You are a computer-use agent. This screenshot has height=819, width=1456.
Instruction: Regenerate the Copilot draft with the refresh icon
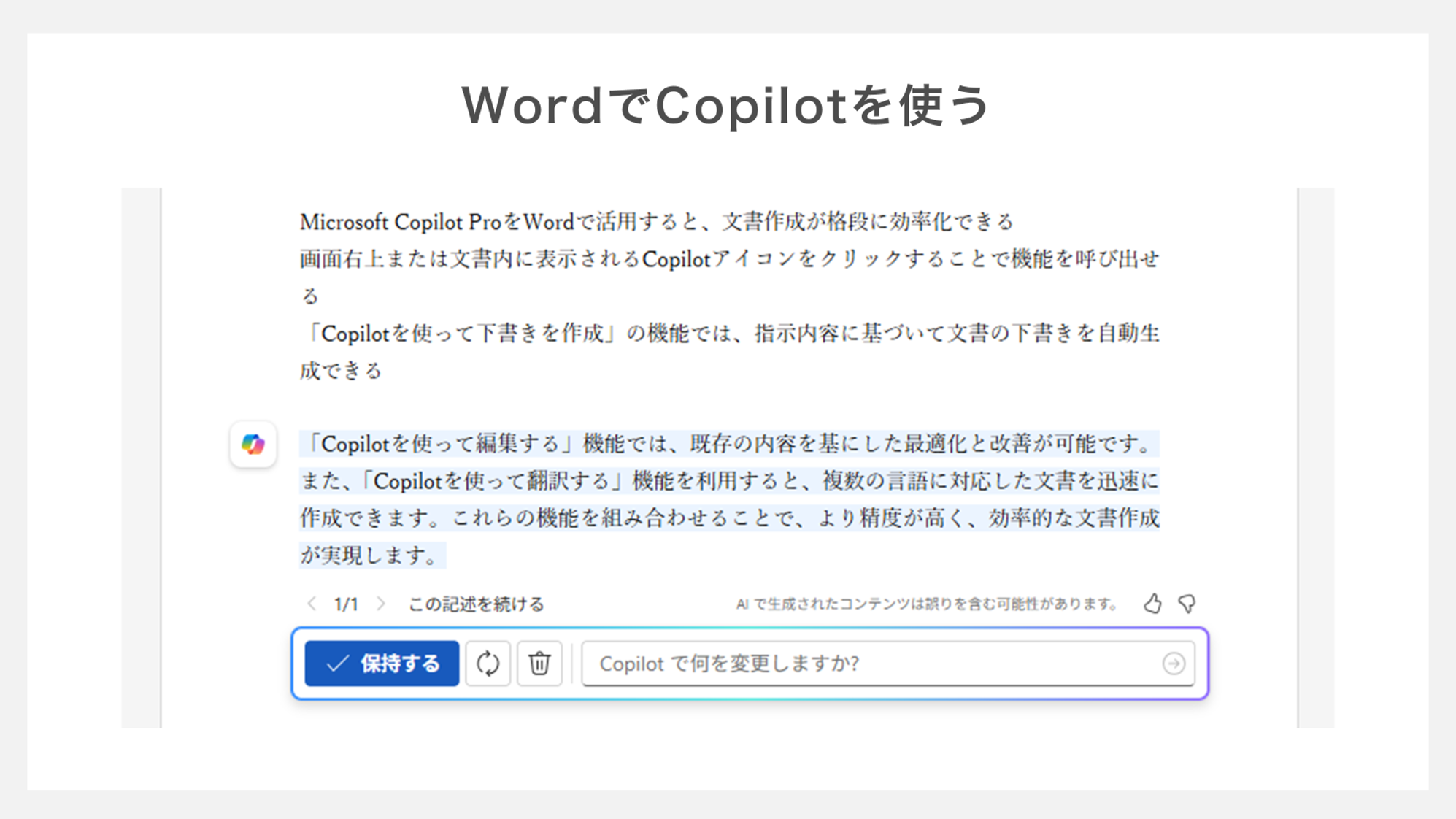(x=488, y=664)
